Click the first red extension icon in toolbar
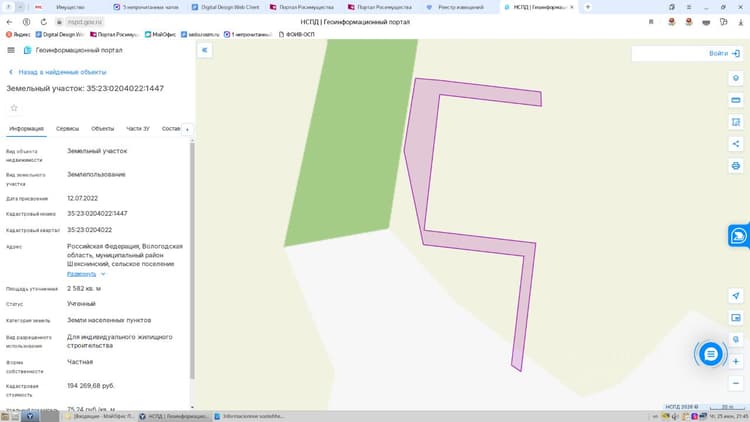Image resolution: width=750 pixels, height=422 pixels. point(672,22)
